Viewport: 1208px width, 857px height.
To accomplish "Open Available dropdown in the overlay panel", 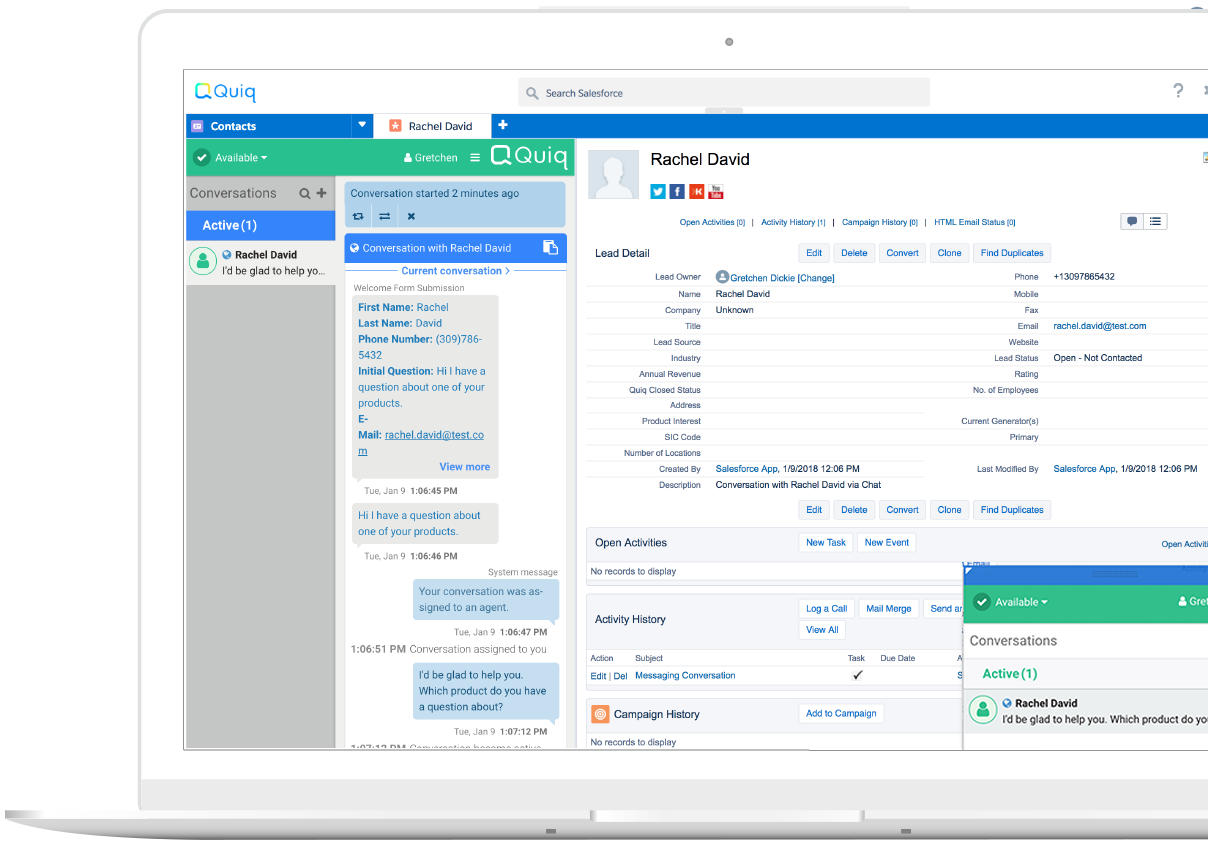I will 1021,602.
